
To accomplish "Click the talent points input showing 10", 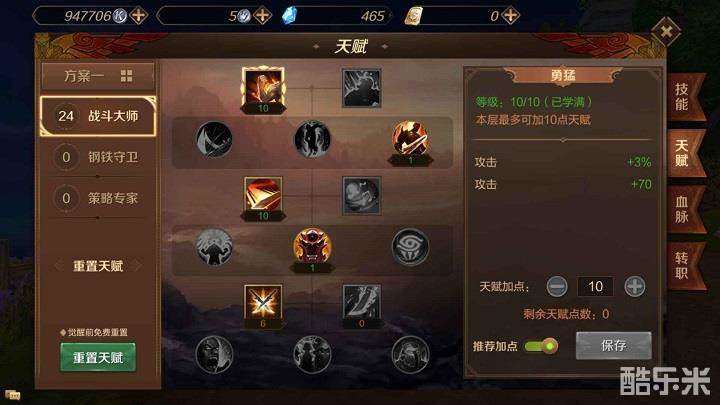I will pyautogui.click(x=596, y=287).
